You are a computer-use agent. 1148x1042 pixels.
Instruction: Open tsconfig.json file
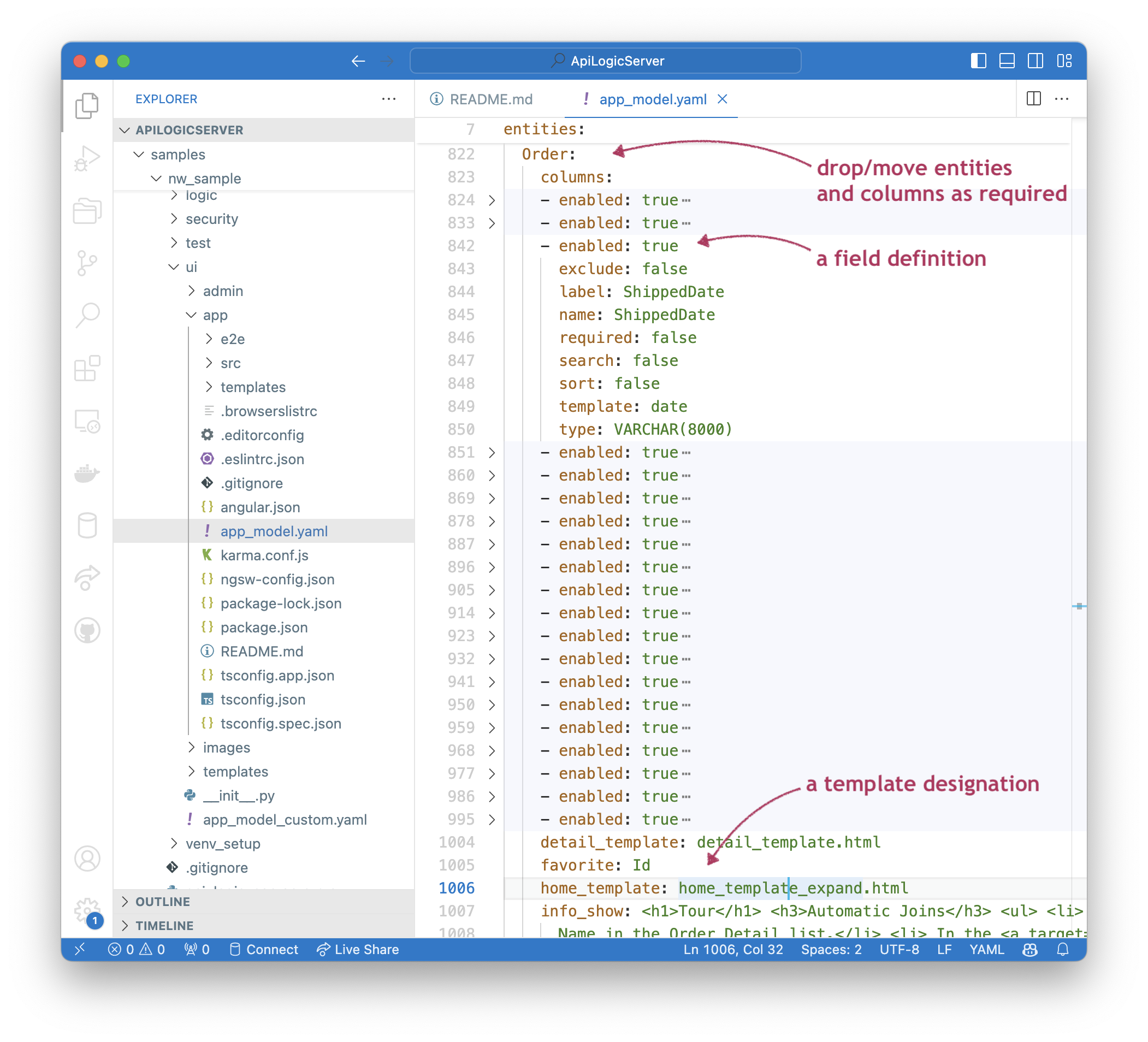[264, 699]
